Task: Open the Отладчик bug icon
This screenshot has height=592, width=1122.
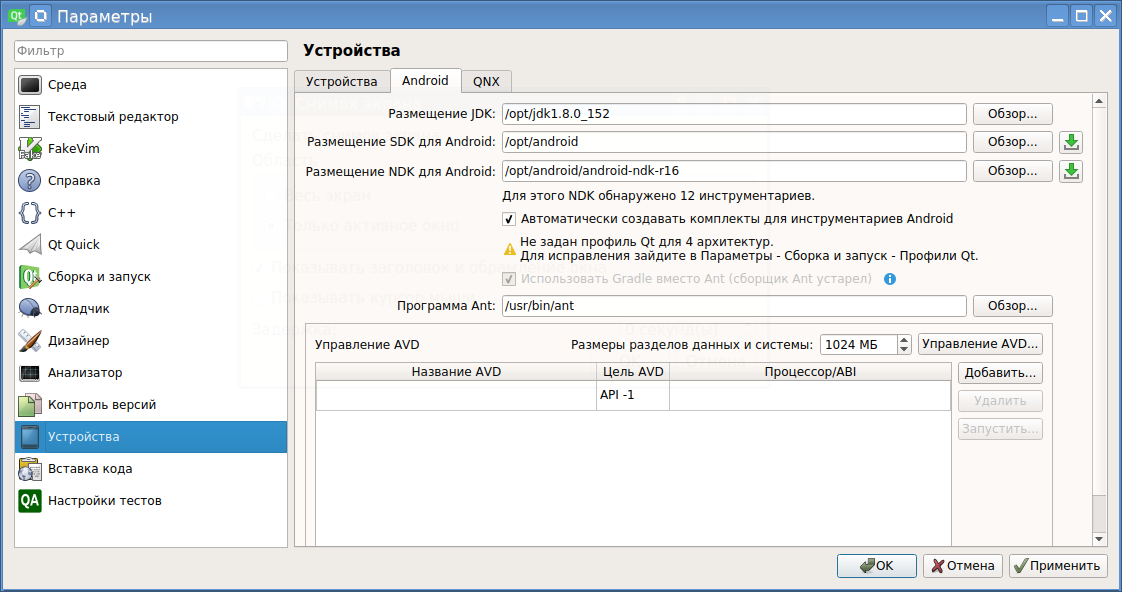Action: pyautogui.click(x=30, y=309)
